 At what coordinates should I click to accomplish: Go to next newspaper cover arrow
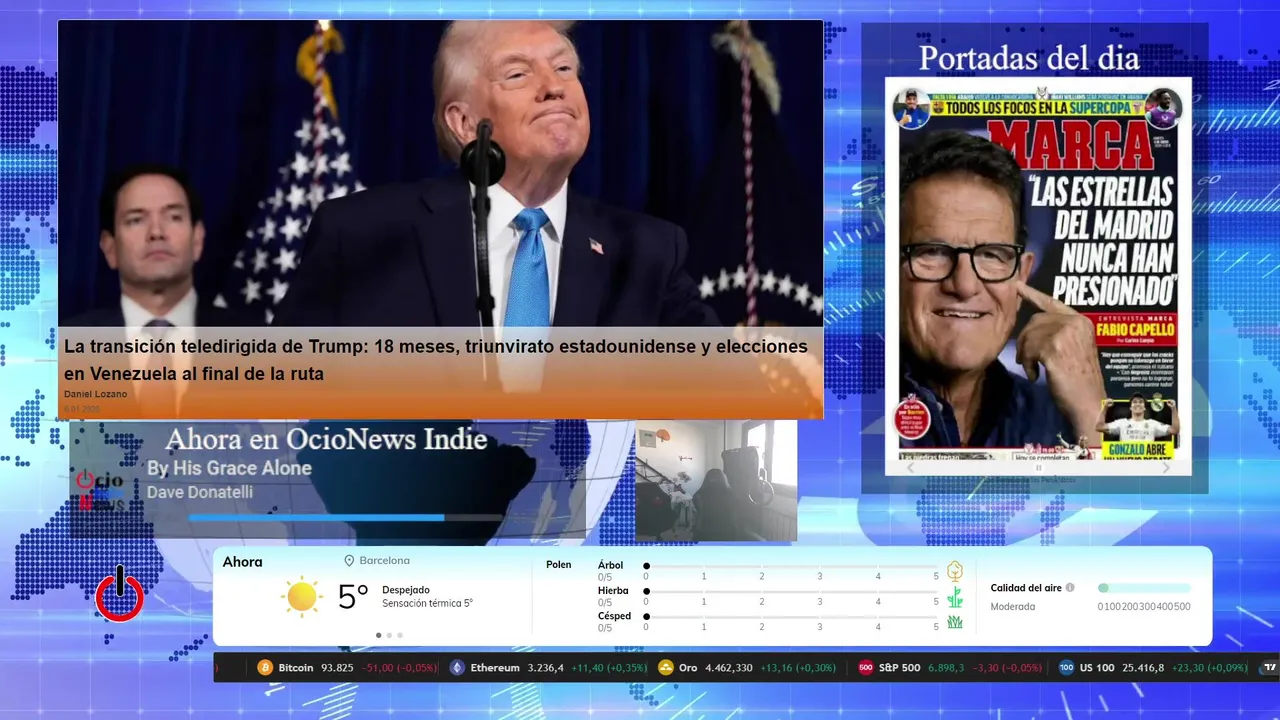point(1166,468)
